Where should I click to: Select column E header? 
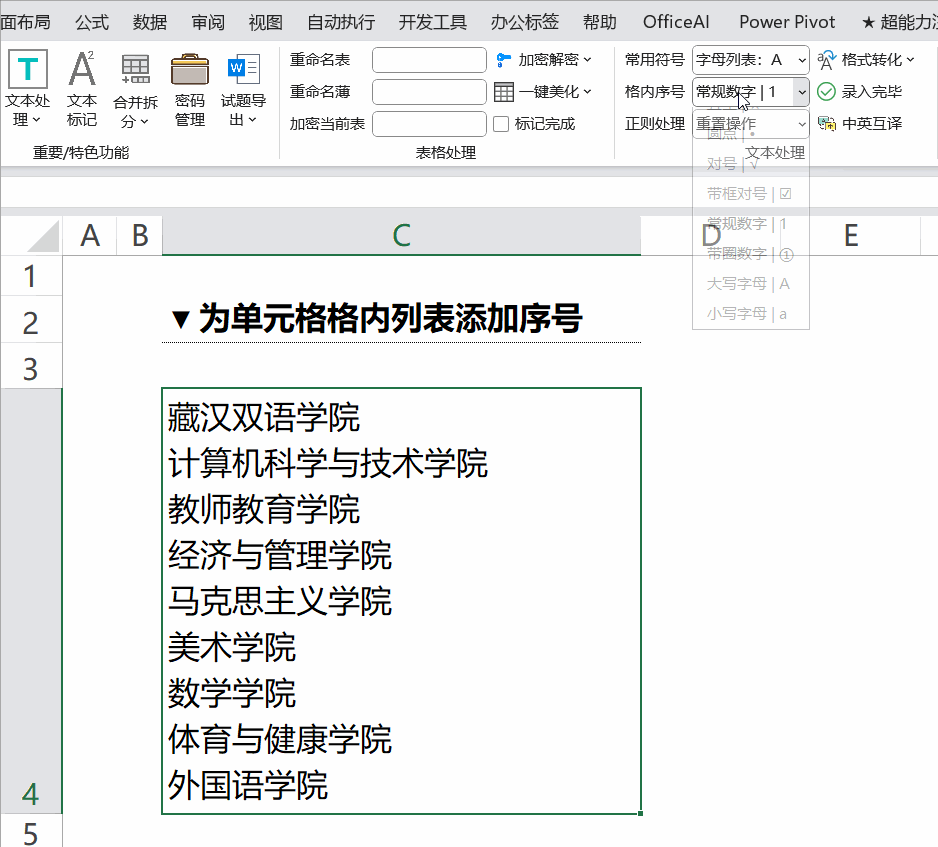[851, 236]
